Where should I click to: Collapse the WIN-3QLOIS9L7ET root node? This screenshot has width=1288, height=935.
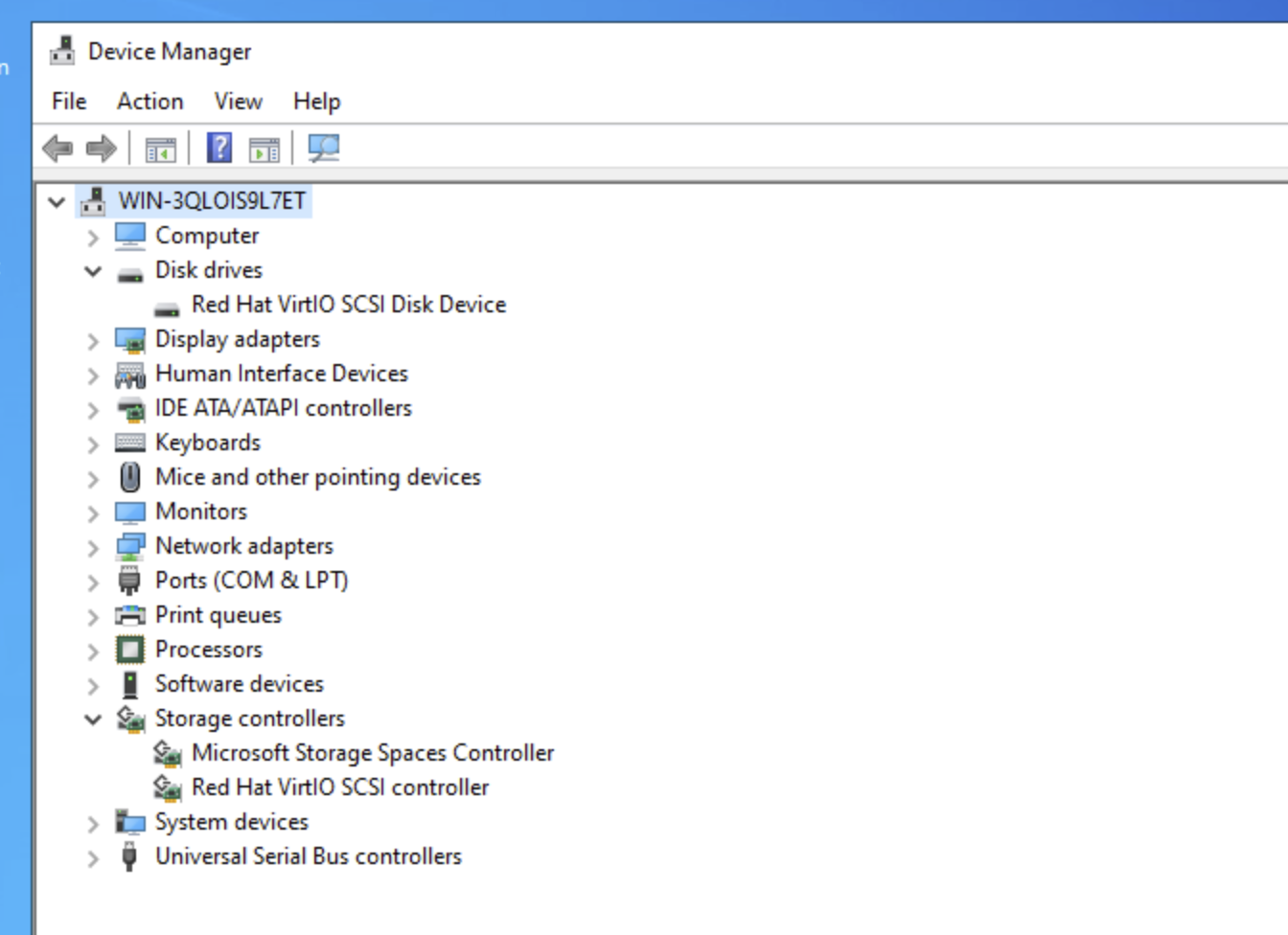(57, 202)
